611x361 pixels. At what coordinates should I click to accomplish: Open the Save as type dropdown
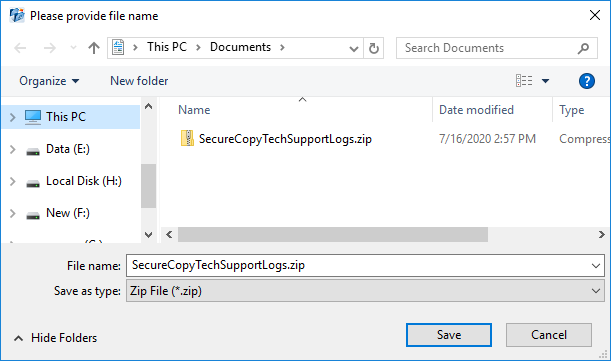click(365, 291)
